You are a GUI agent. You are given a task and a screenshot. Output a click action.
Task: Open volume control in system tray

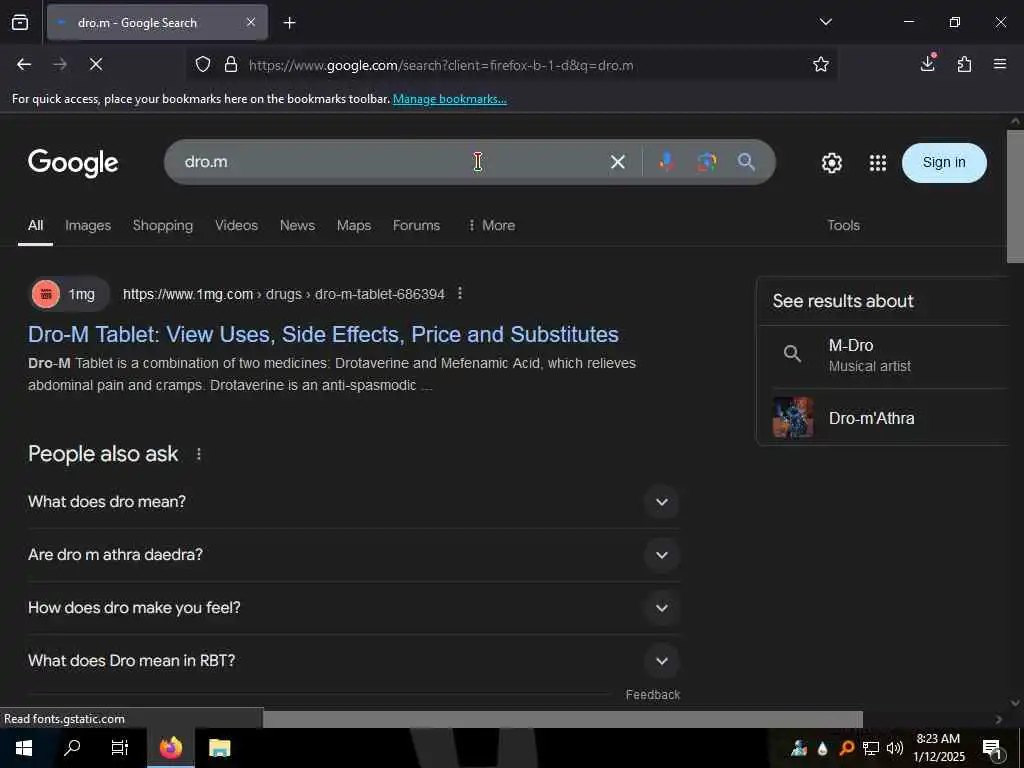click(x=895, y=748)
